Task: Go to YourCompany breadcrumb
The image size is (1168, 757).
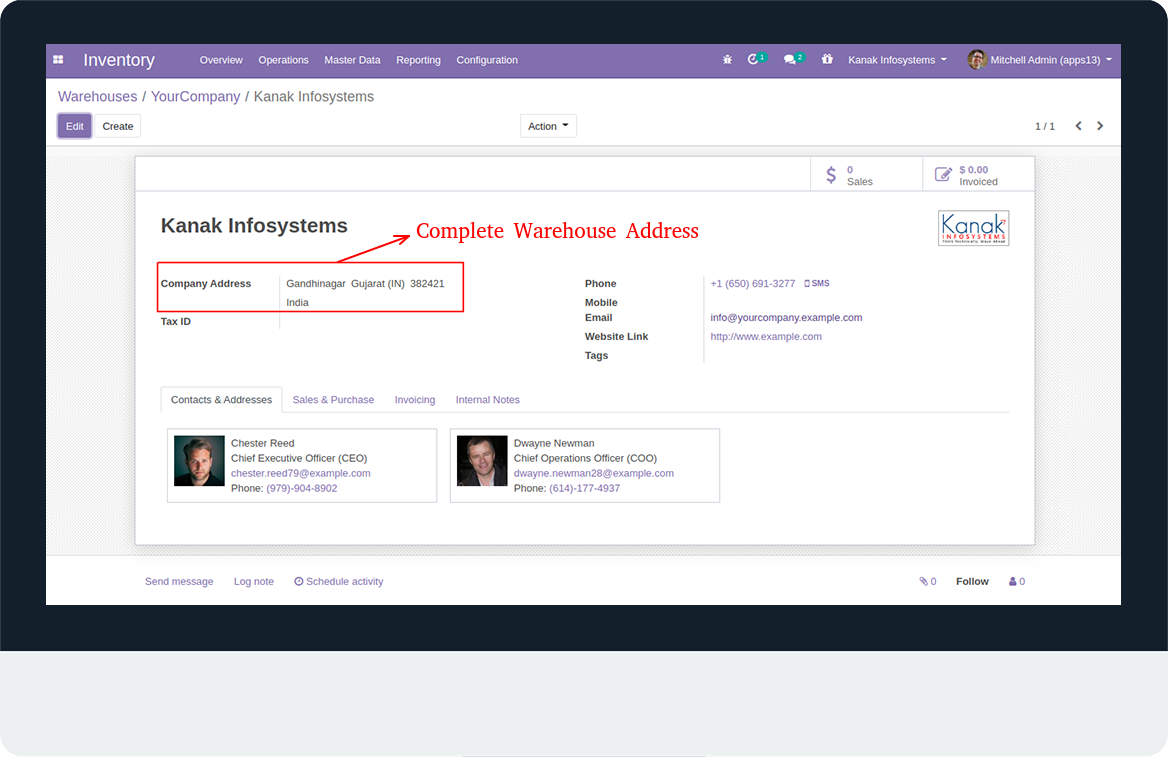Action: 196,97
